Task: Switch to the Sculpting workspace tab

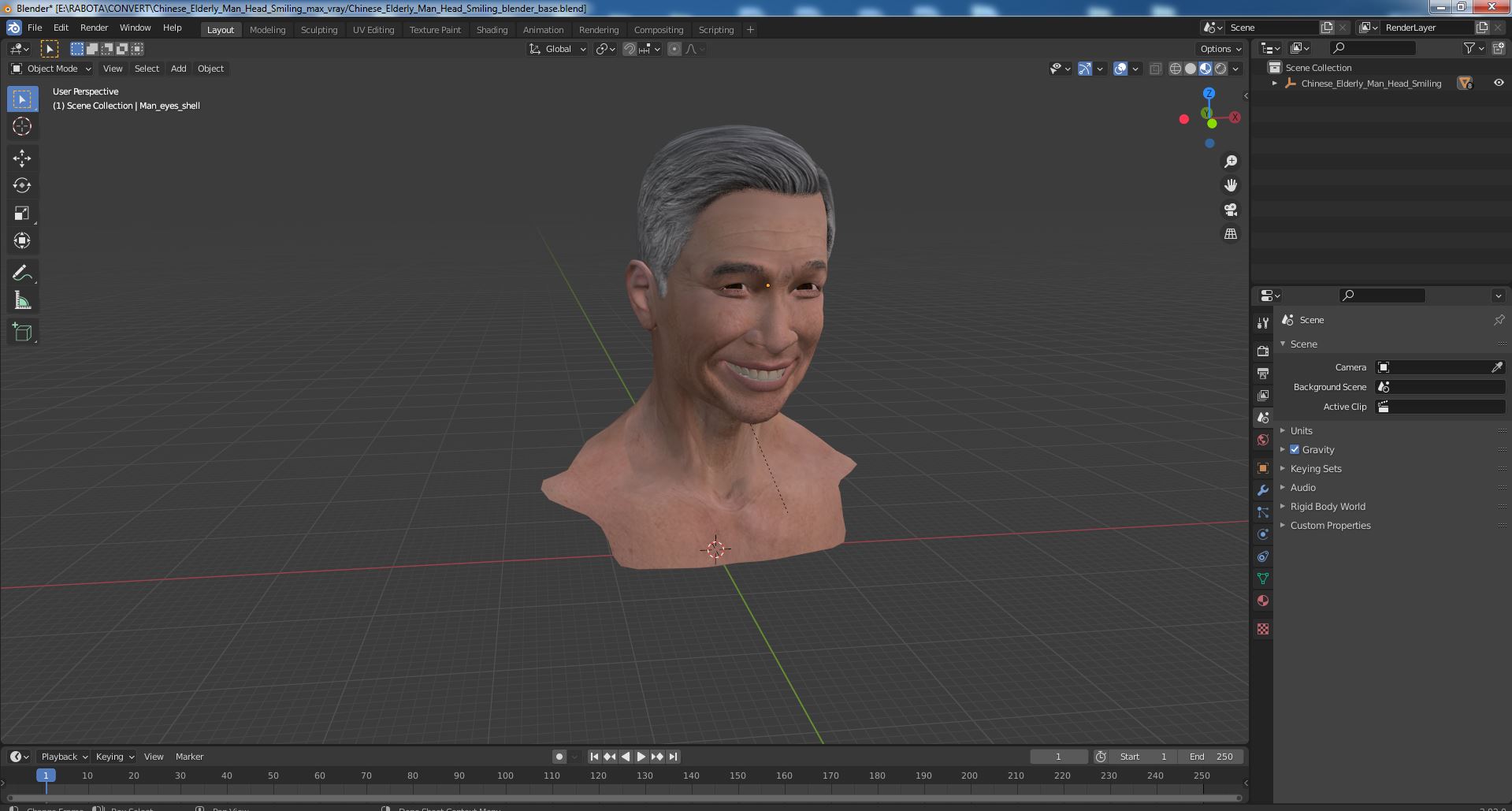Action: (319, 30)
